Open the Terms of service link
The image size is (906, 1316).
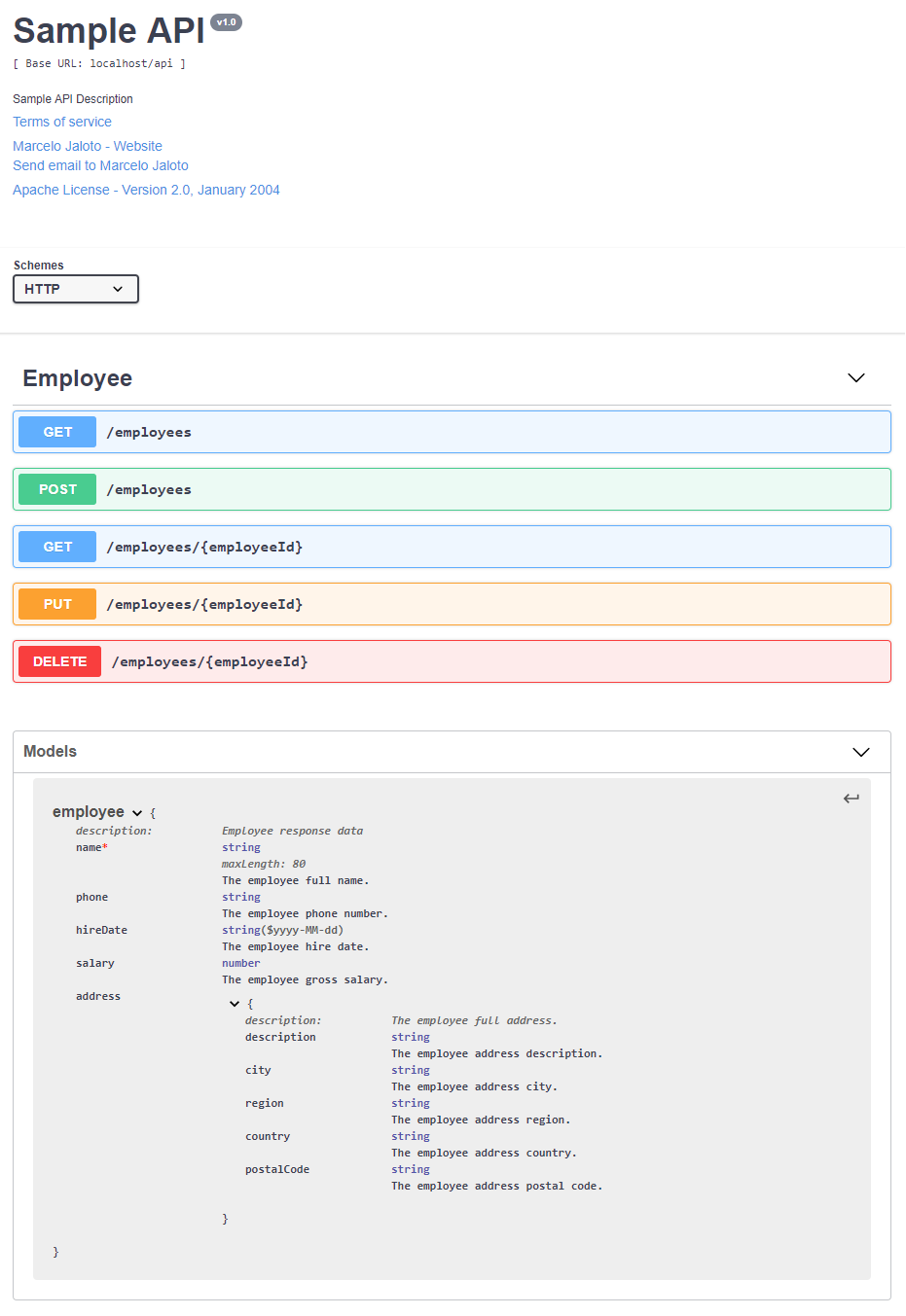click(x=62, y=122)
